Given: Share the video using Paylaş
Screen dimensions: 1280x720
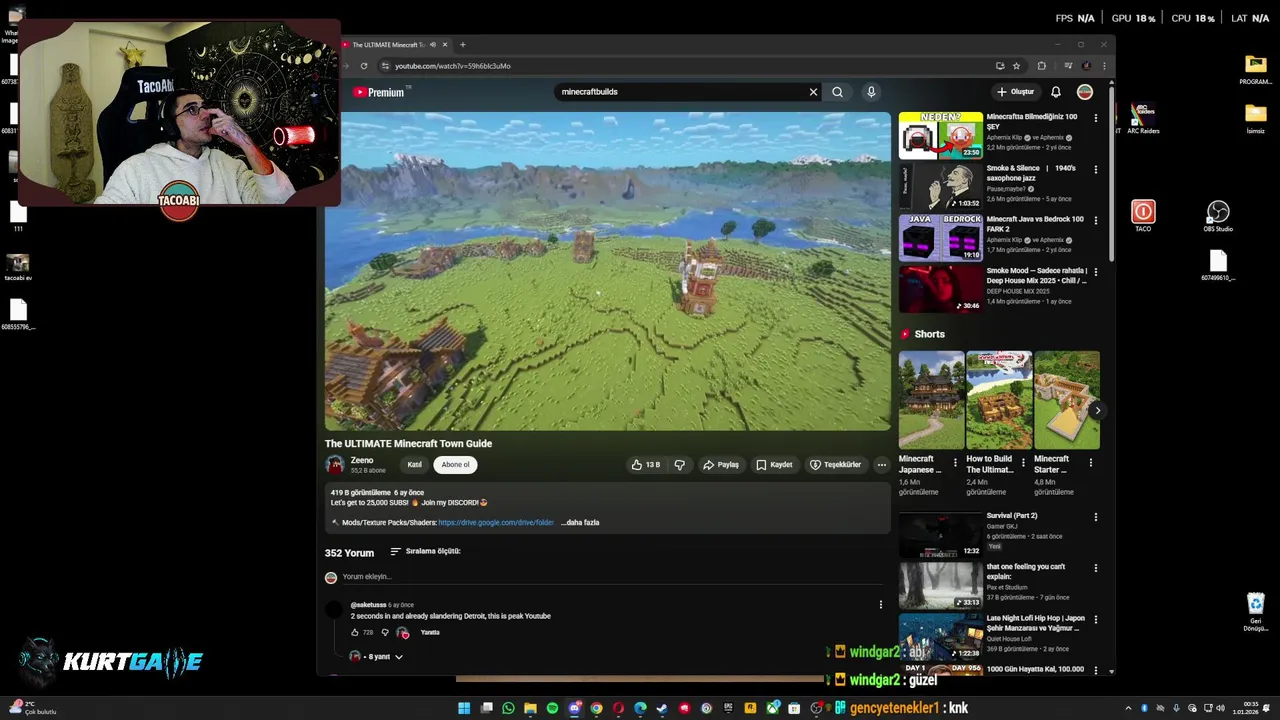Looking at the screenshot, I should [x=720, y=465].
